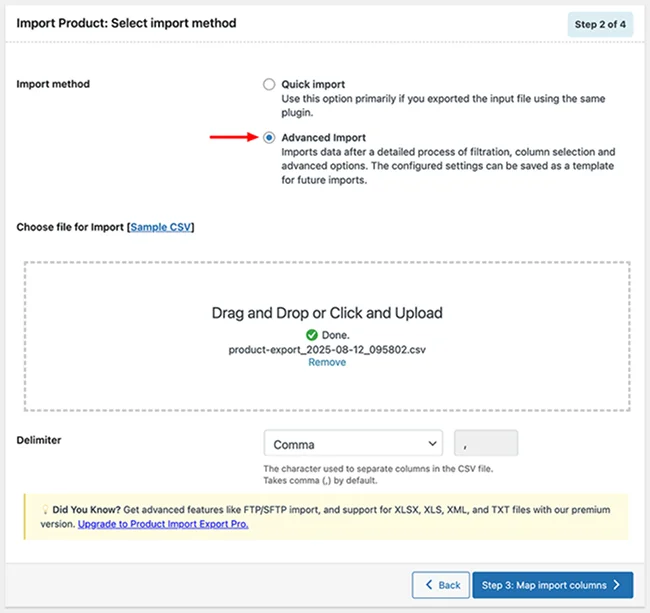This screenshot has height=613, width=650.
Task: Proceed to Step 3: Map import columns
Action: [552, 585]
